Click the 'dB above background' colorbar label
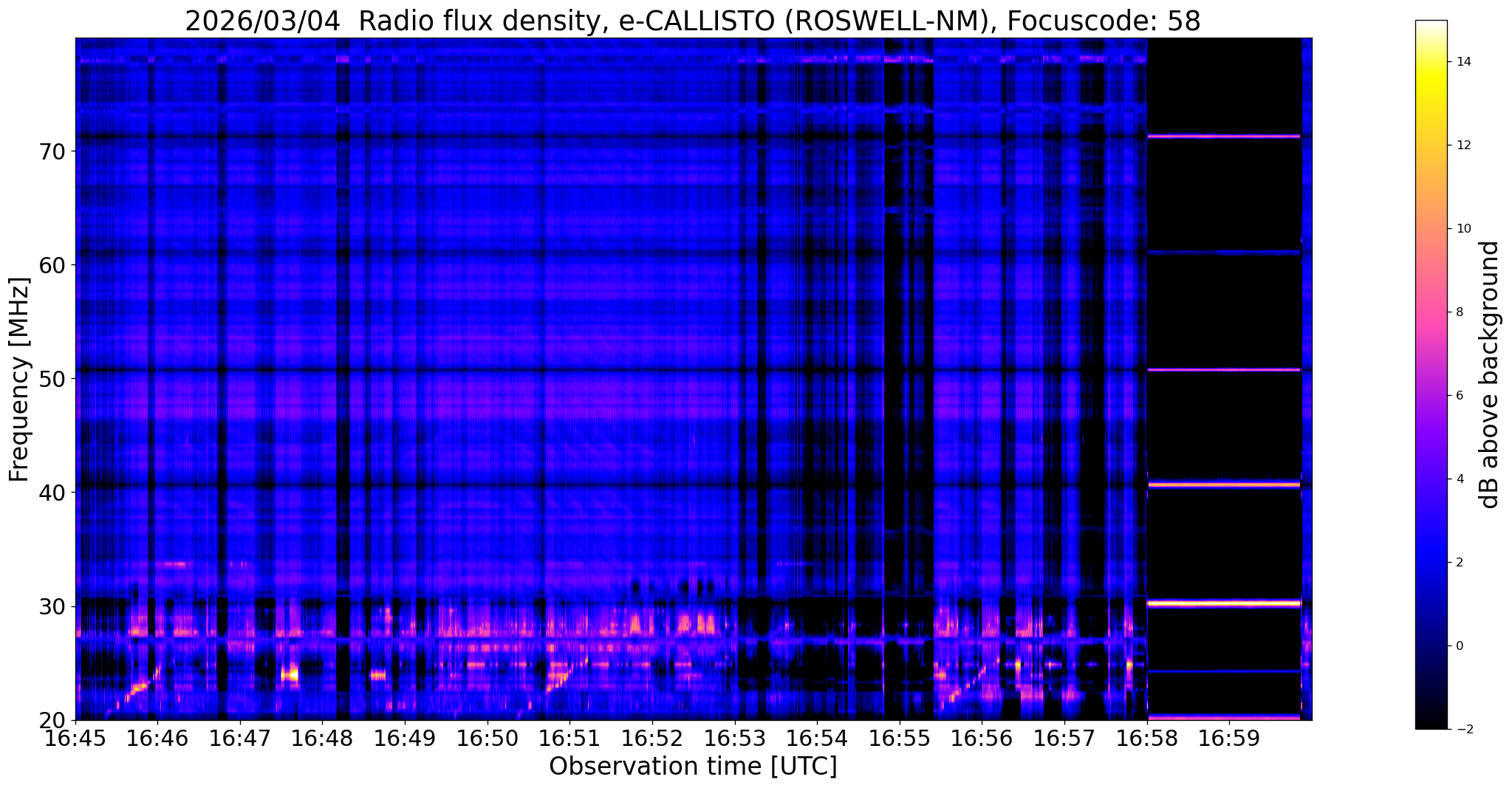This screenshot has height=788, width=1512. [1489, 374]
